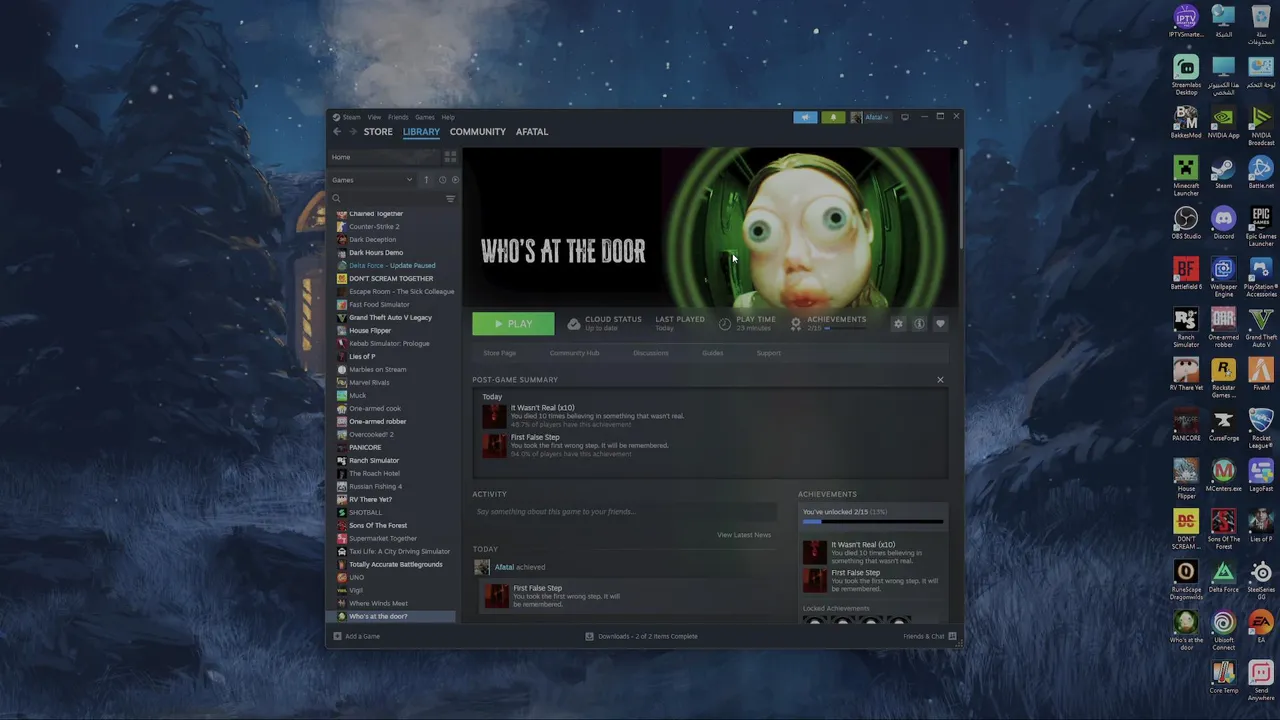Click the library search field
Image resolution: width=1280 pixels, height=720 pixels.
pos(387,198)
